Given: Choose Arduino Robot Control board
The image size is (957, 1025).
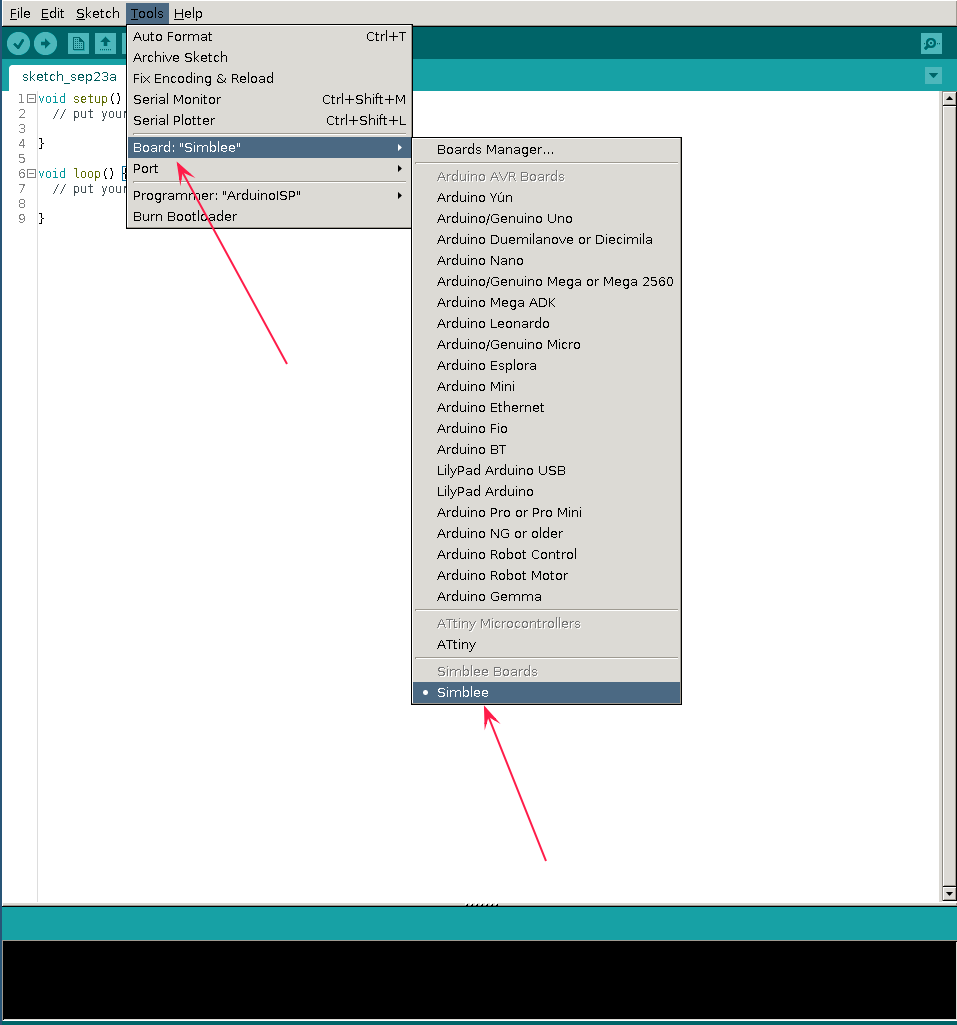Looking at the screenshot, I should click(546, 554).
